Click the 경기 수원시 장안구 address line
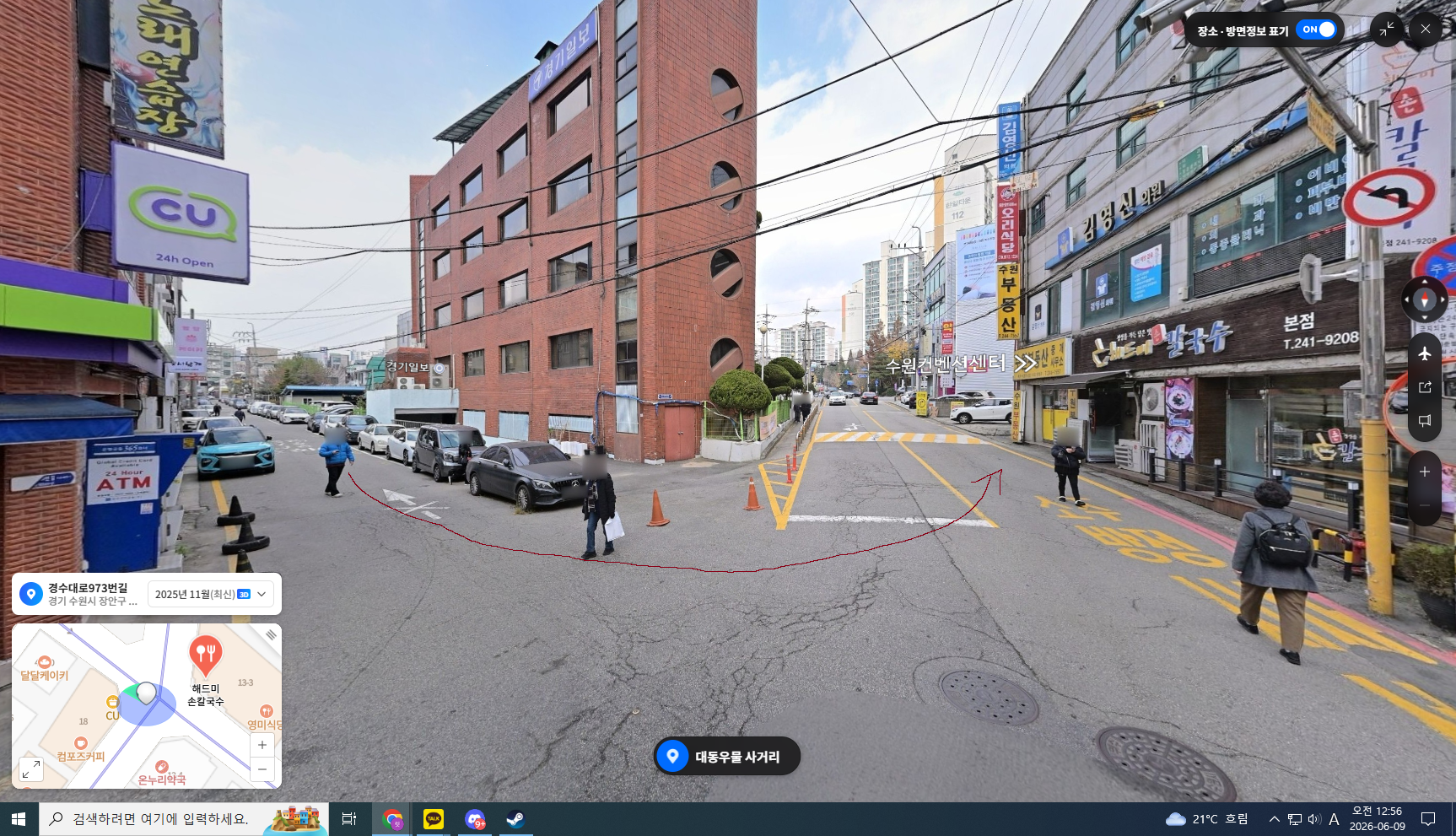This screenshot has height=836, width=1456. (93, 601)
